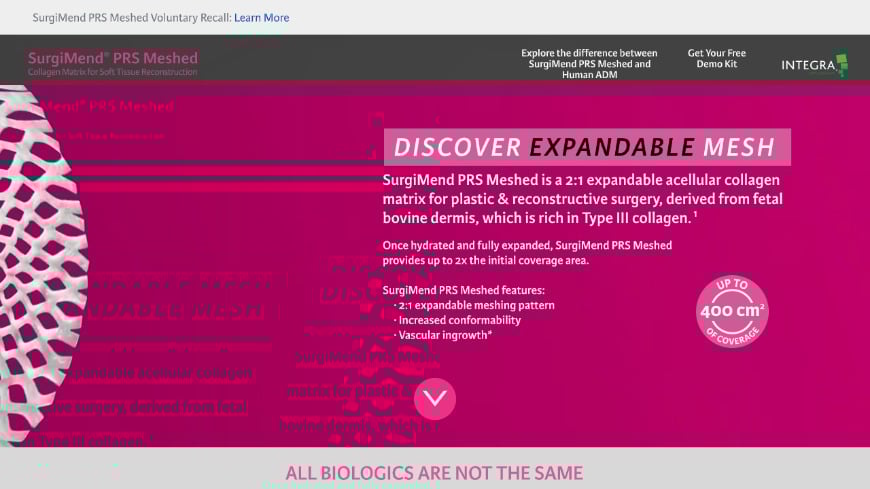Click the SurgiMend PRS Meshed Voluntary Recall text

(131, 18)
